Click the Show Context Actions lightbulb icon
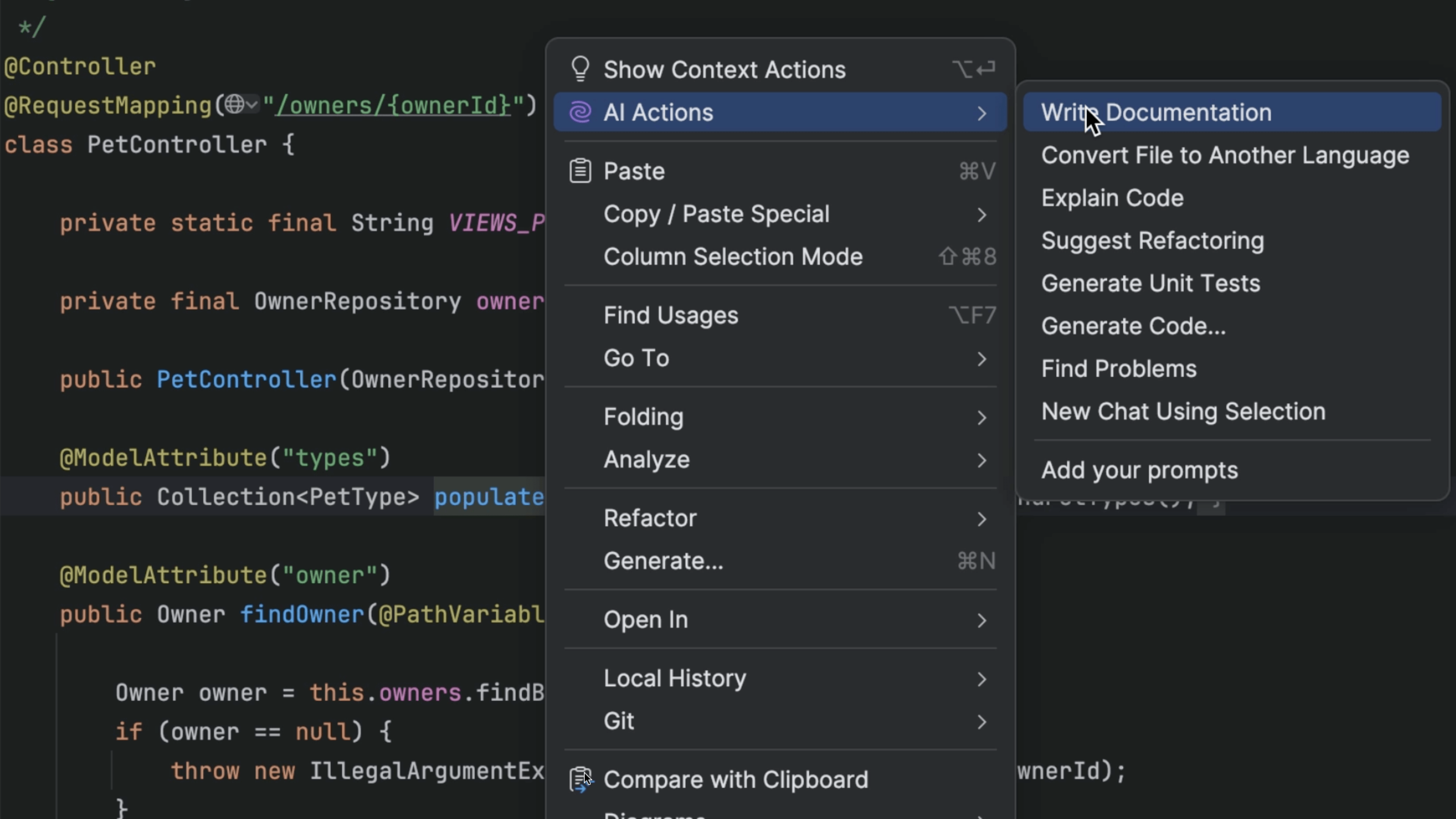Viewport: 1456px width, 819px height. tap(581, 68)
